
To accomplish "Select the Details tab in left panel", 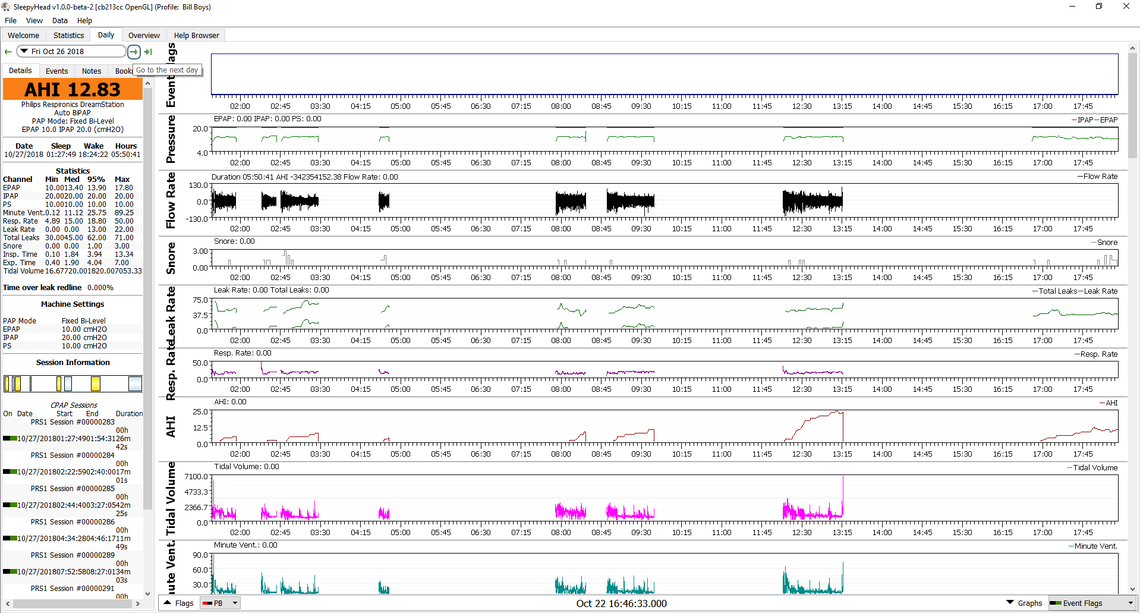I will (20, 71).
